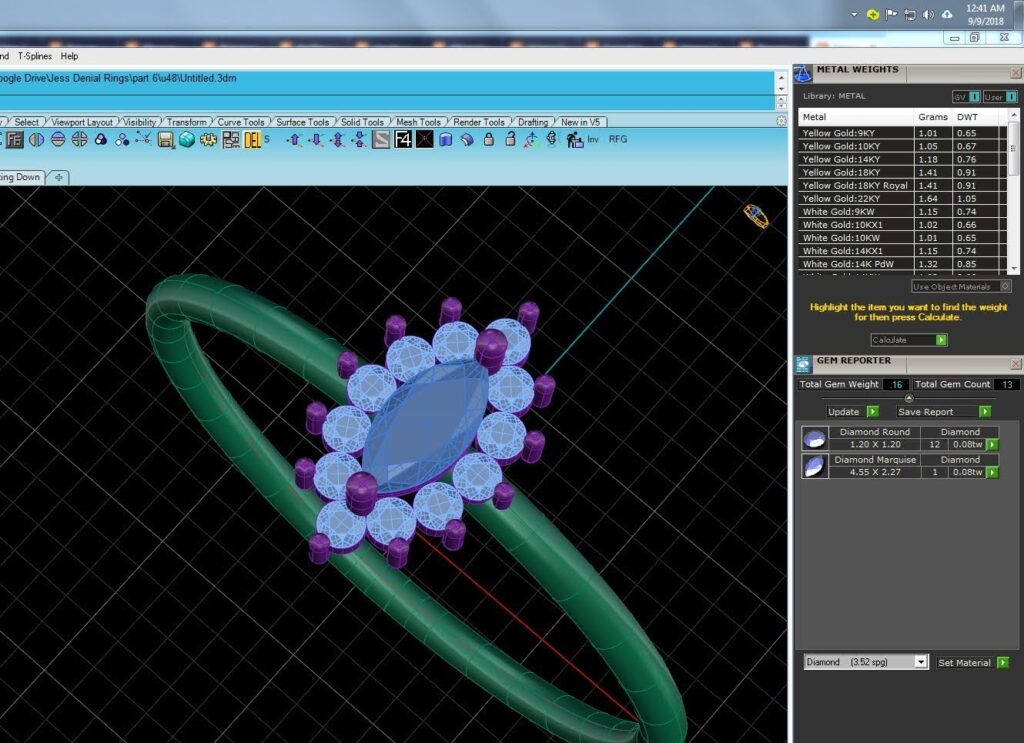Expand the Diamond Round gem row arrow
The width and height of the screenshot is (1024, 743).
(992, 444)
